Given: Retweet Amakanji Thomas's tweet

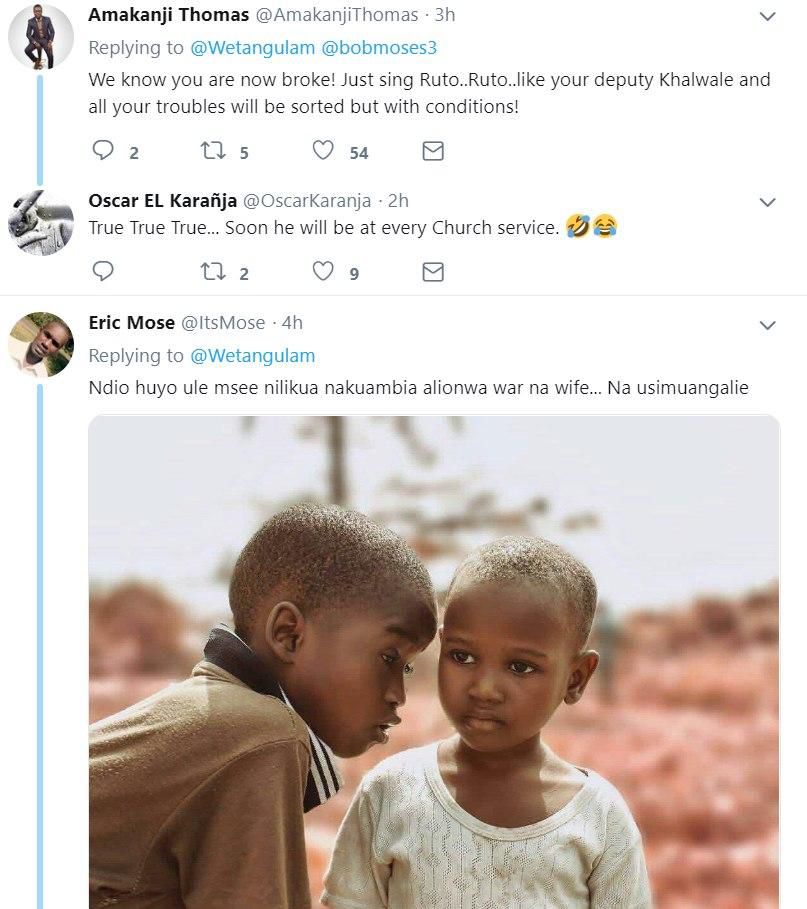Looking at the screenshot, I should pyautogui.click(x=213, y=151).
